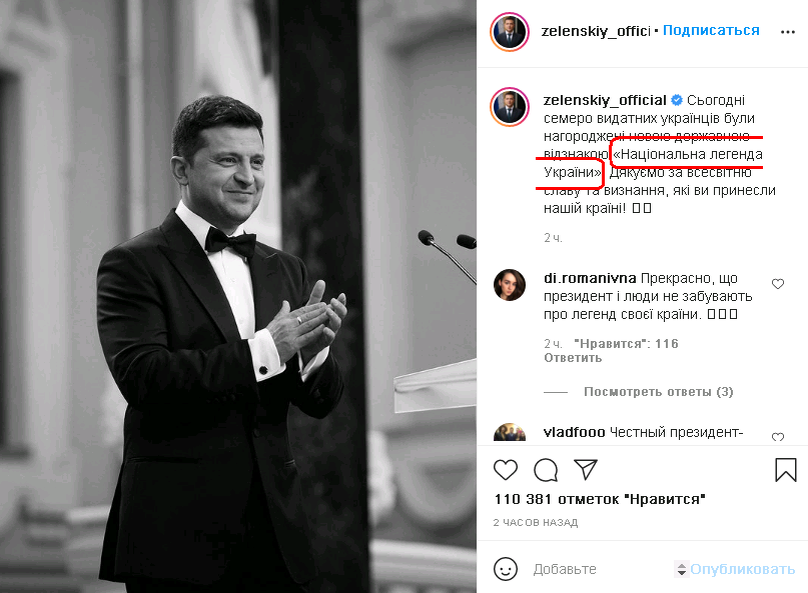Open the emoji picker smiley icon
Viewport: 808px width, 593px height.
tap(506, 568)
